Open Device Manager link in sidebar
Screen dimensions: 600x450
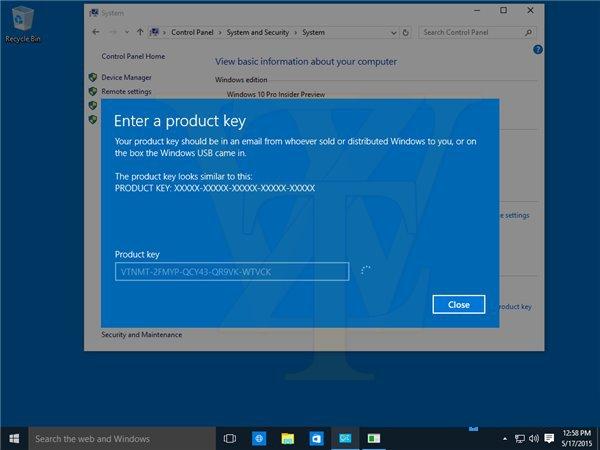[x=126, y=77]
